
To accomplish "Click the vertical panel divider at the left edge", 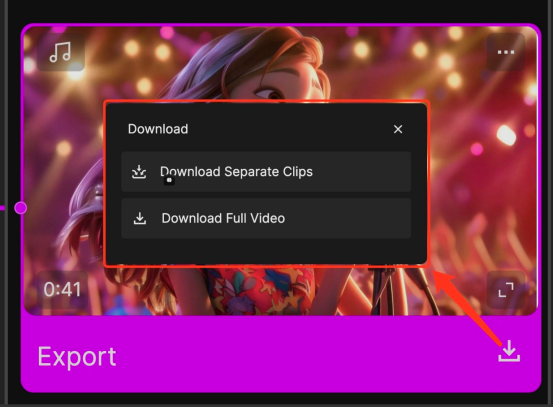I will (x=7, y=204).
